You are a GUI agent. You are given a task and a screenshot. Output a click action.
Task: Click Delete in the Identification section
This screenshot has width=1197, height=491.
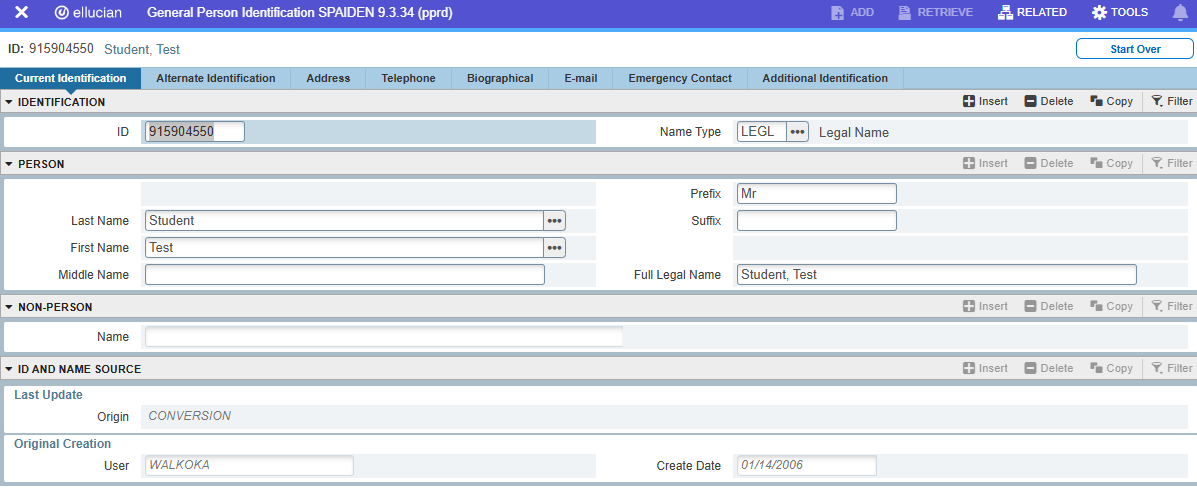1048,101
